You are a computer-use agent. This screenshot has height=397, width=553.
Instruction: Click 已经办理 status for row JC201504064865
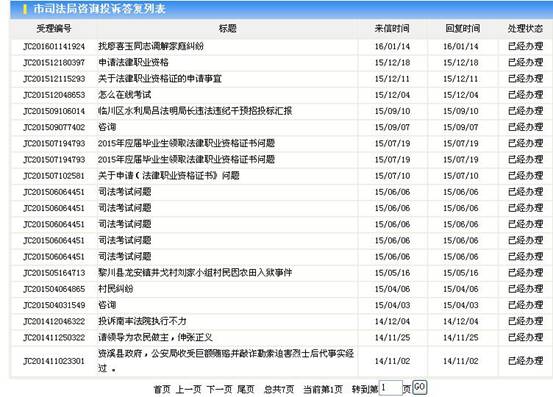tap(525, 289)
